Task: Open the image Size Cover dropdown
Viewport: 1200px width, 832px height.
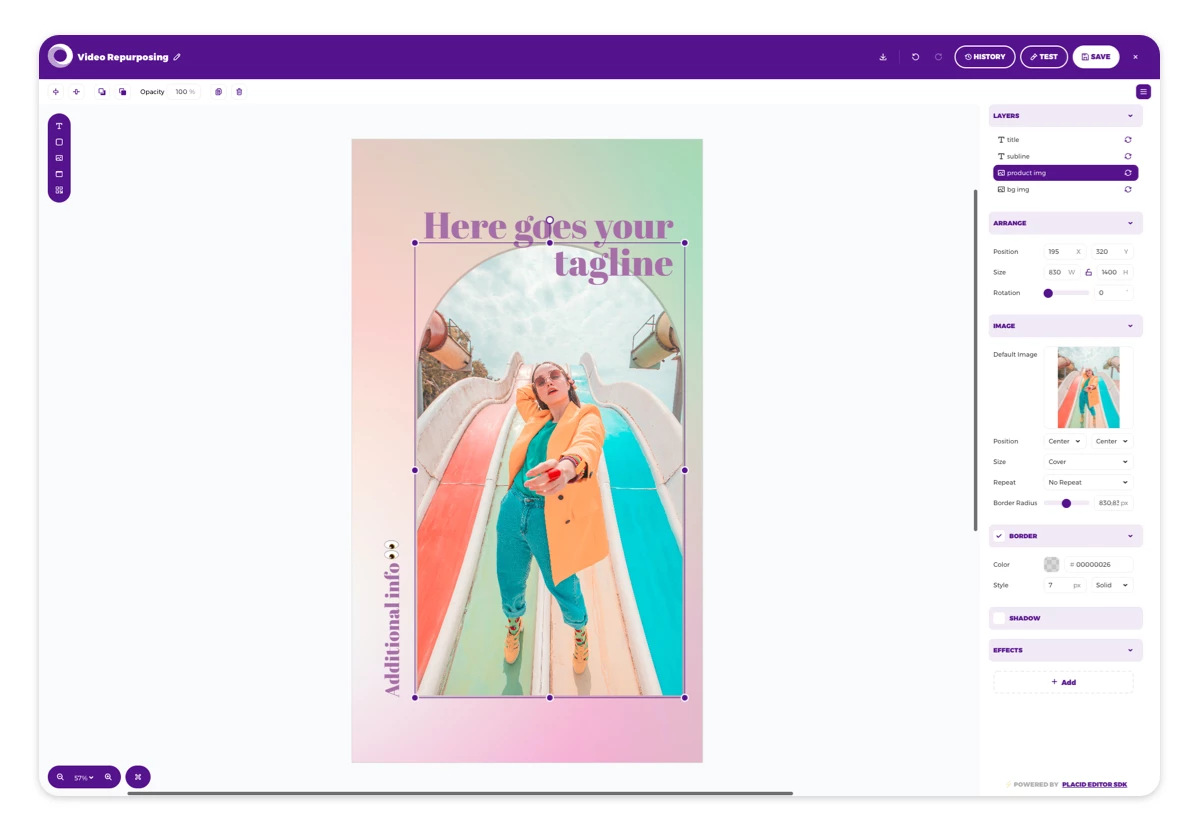Action: point(1088,462)
